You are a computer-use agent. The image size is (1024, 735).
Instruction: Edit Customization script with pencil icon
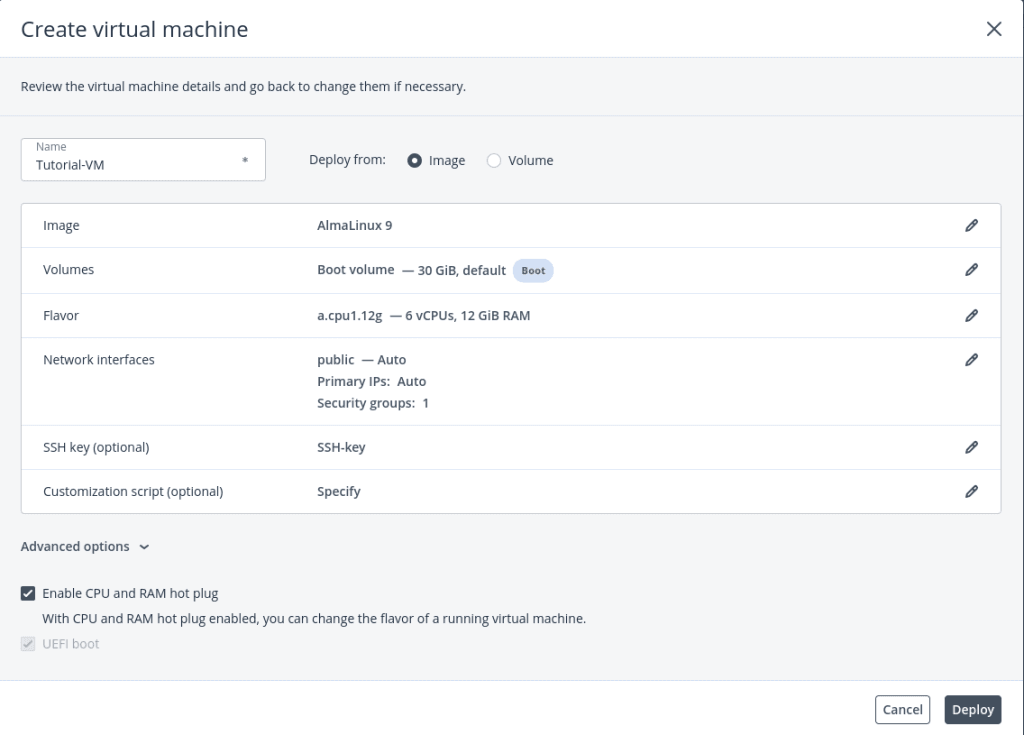[971, 492]
